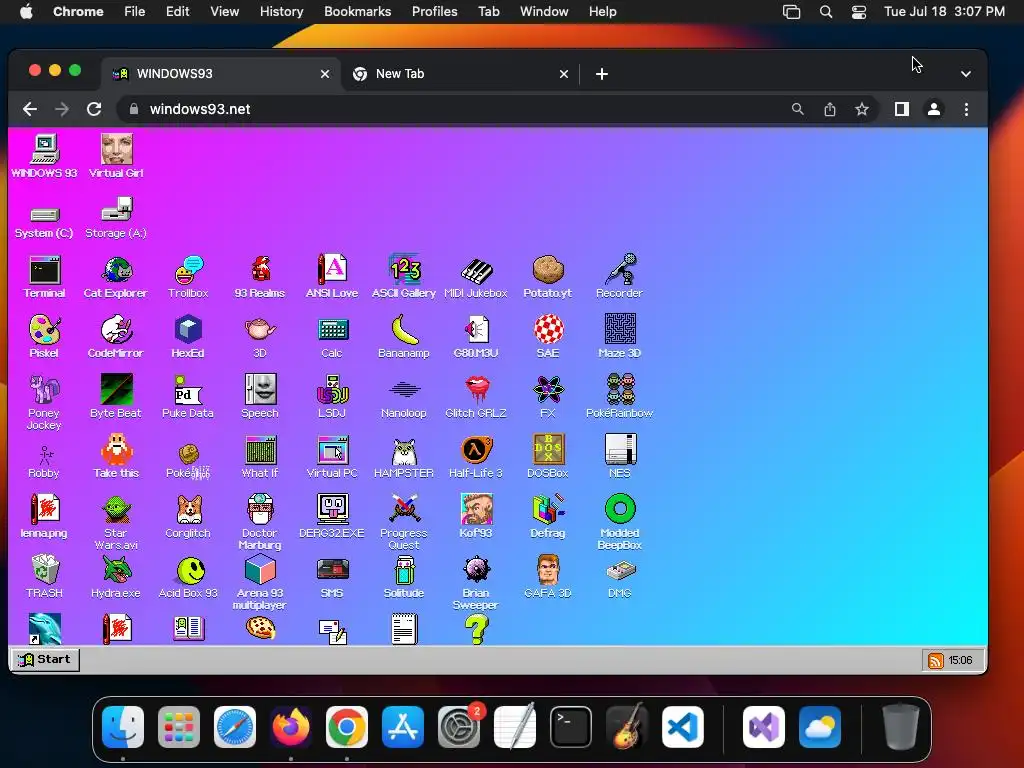Click the 15:06 taskbar clock

pos(960,660)
